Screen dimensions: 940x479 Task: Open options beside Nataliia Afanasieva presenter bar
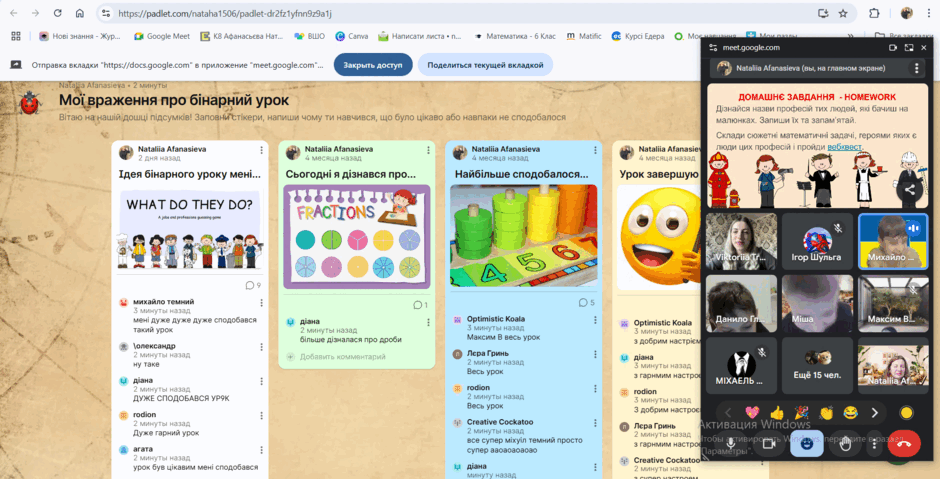[x=916, y=68]
